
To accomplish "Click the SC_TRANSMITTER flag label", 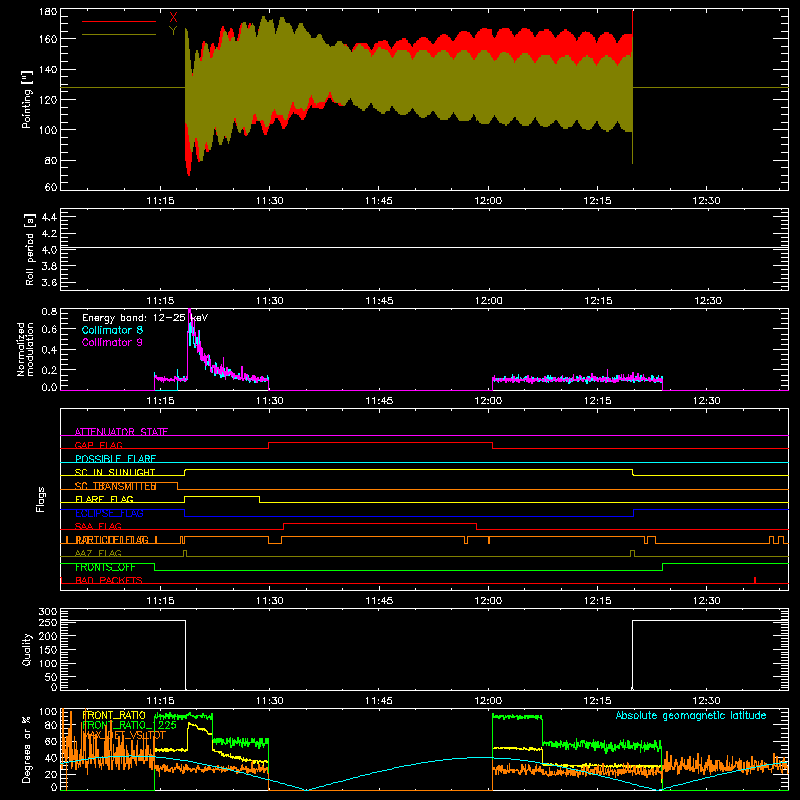I will [x=115, y=486].
